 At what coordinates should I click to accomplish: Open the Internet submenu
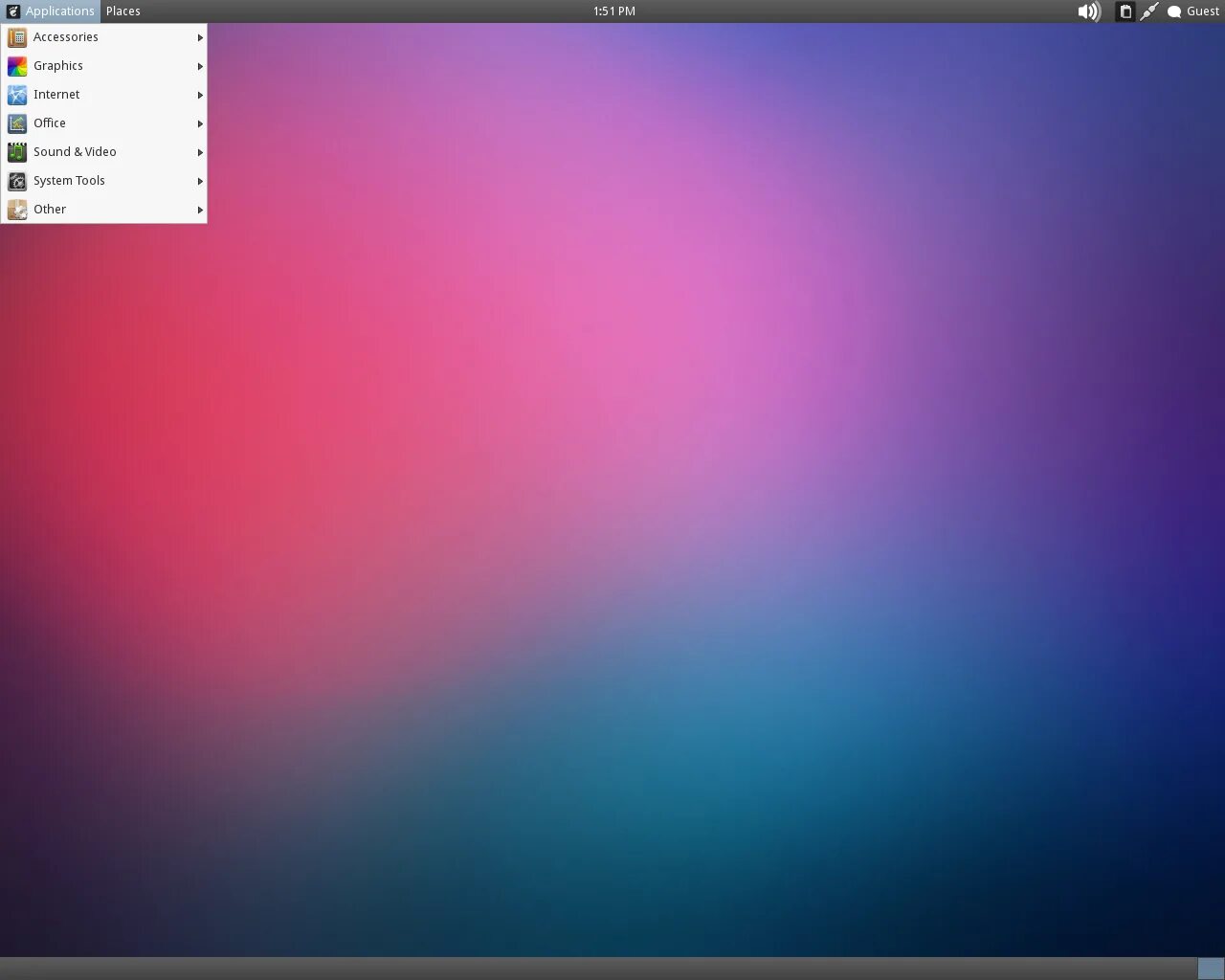[104, 95]
